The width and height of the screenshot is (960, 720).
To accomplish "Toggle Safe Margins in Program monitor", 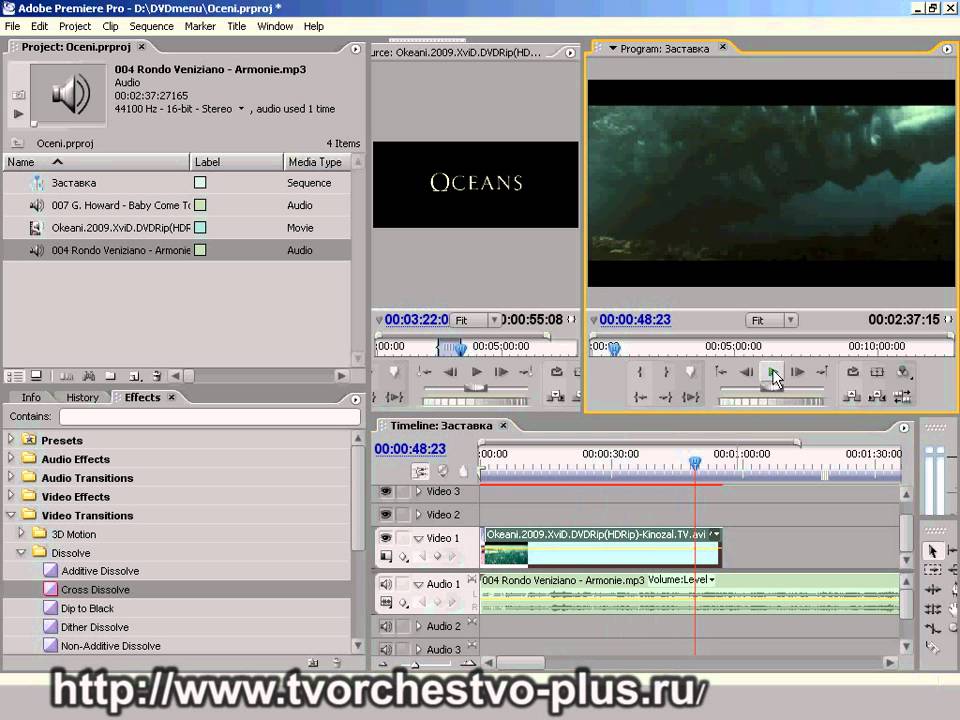I will click(877, 372).
